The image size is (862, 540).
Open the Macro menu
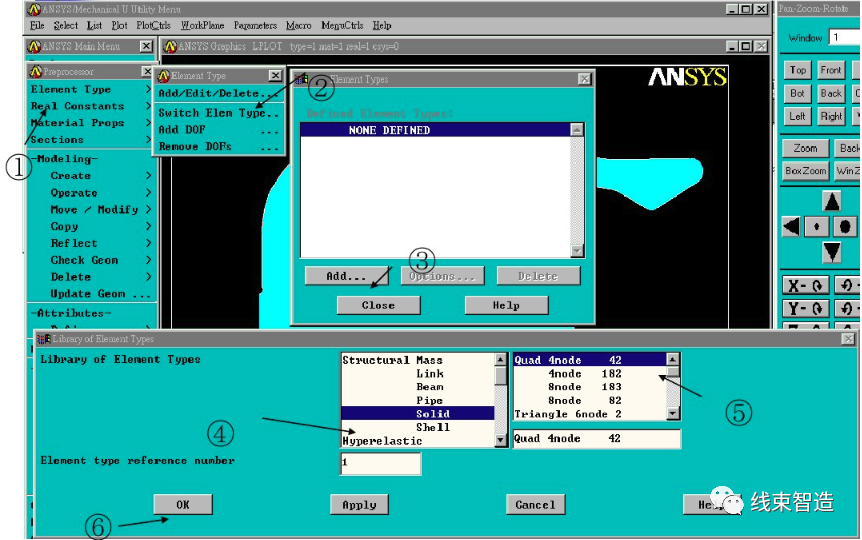tap(299, 25)
